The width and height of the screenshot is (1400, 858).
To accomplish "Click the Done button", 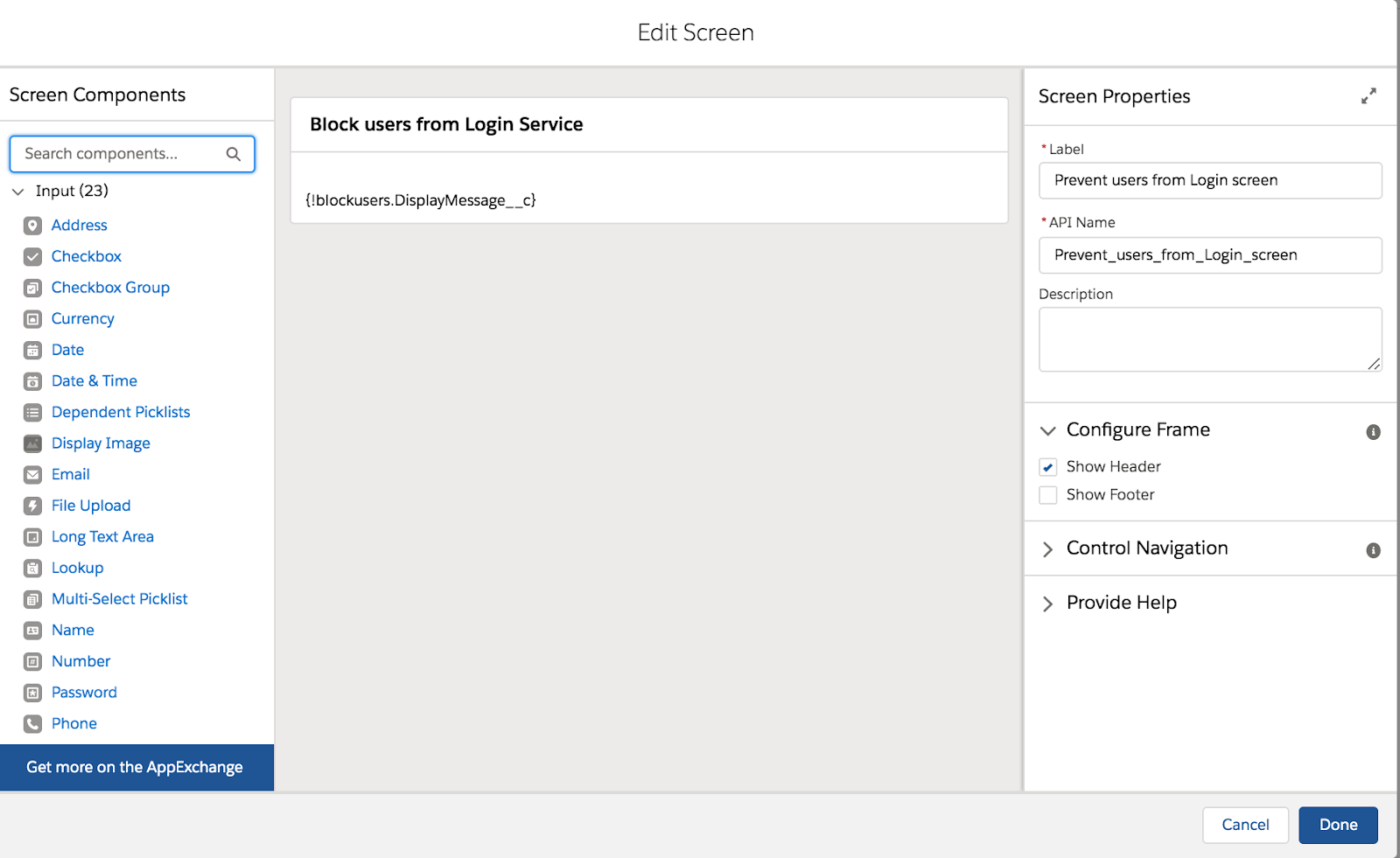I will click(x=1338, y=825).
